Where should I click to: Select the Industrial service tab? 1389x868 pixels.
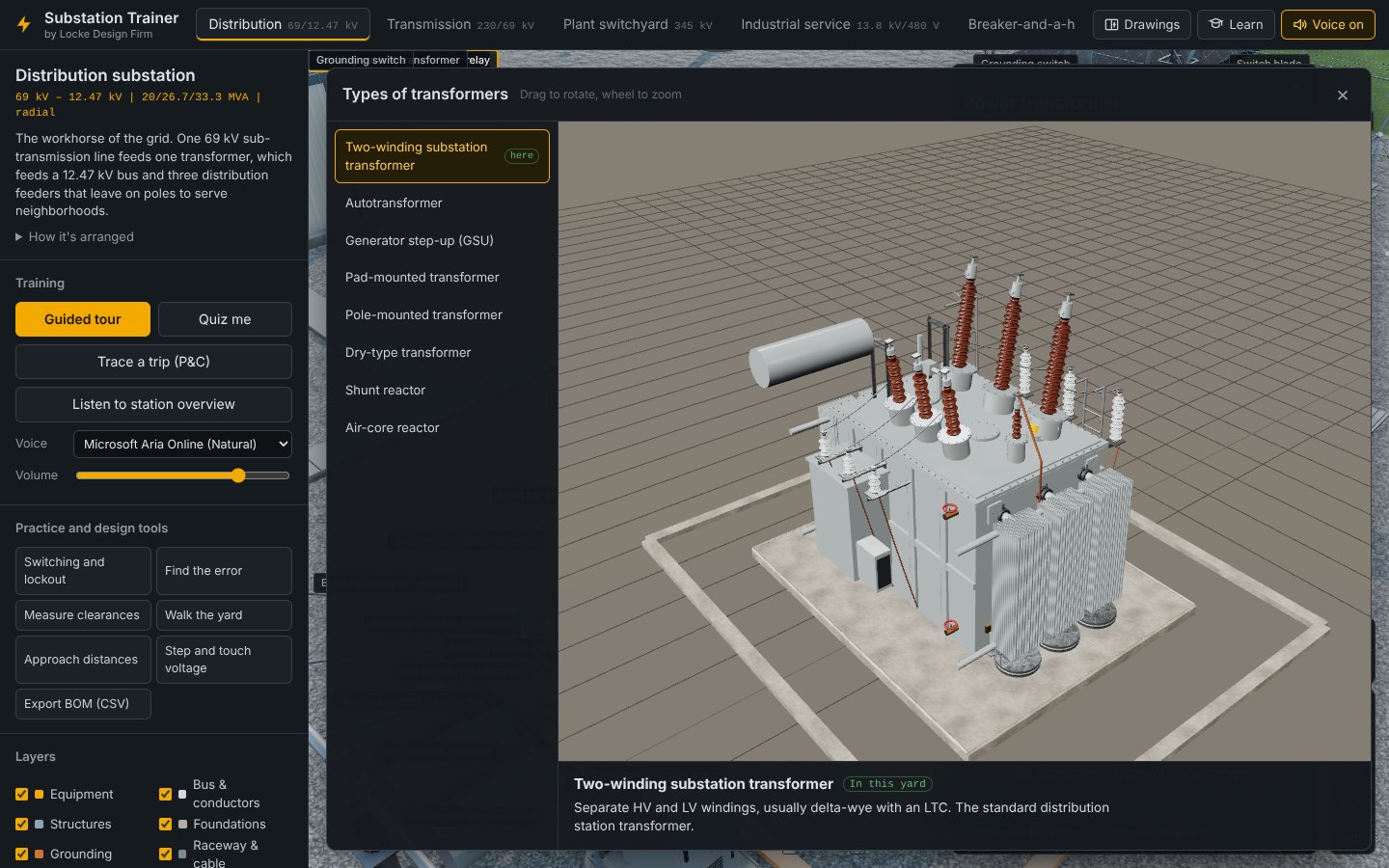pos(840,24)
